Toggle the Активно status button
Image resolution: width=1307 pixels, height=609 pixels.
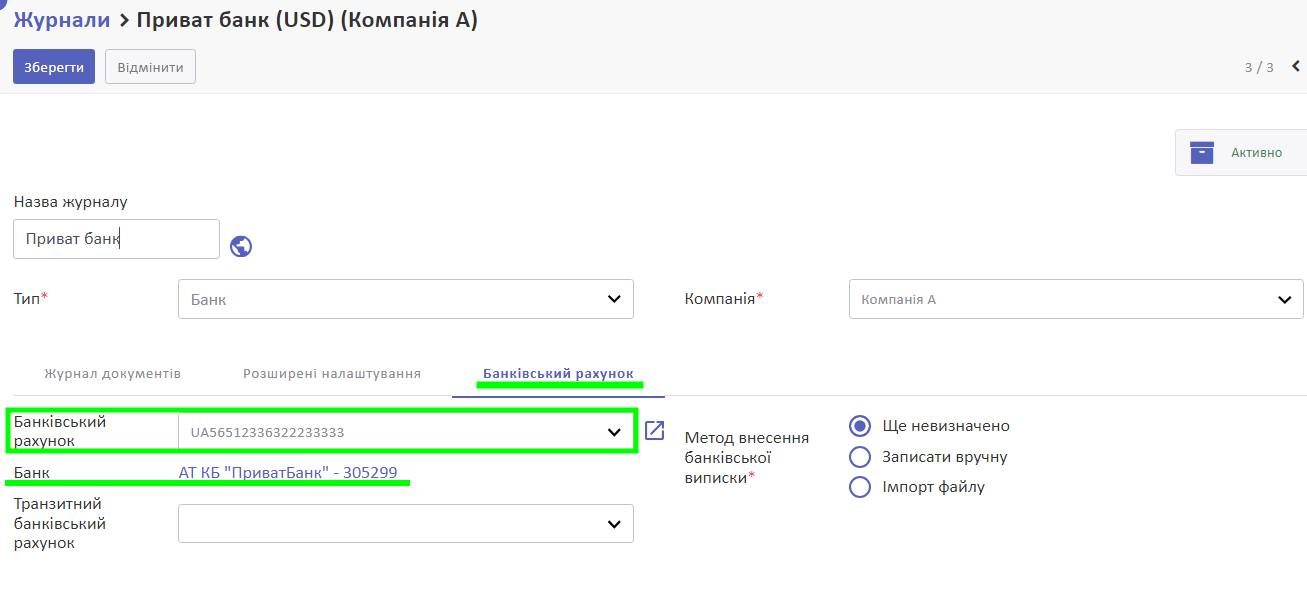coord(1241,153)
